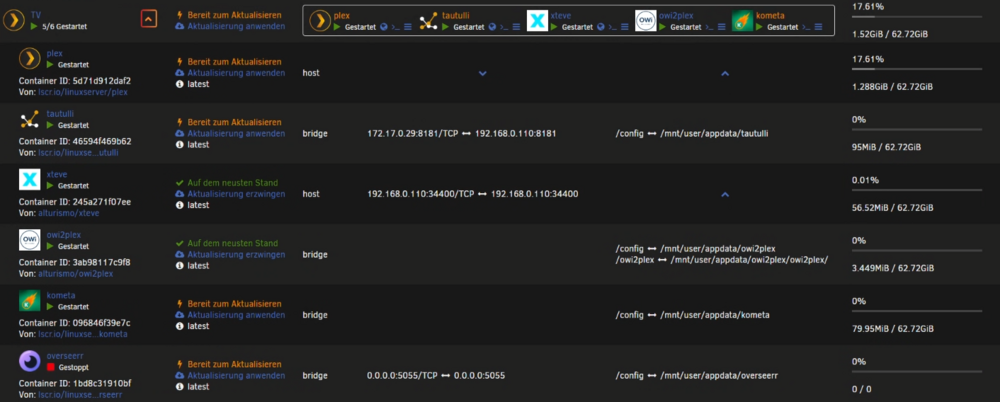Open the alturismo/owi2plex repository link

point(75,274)
